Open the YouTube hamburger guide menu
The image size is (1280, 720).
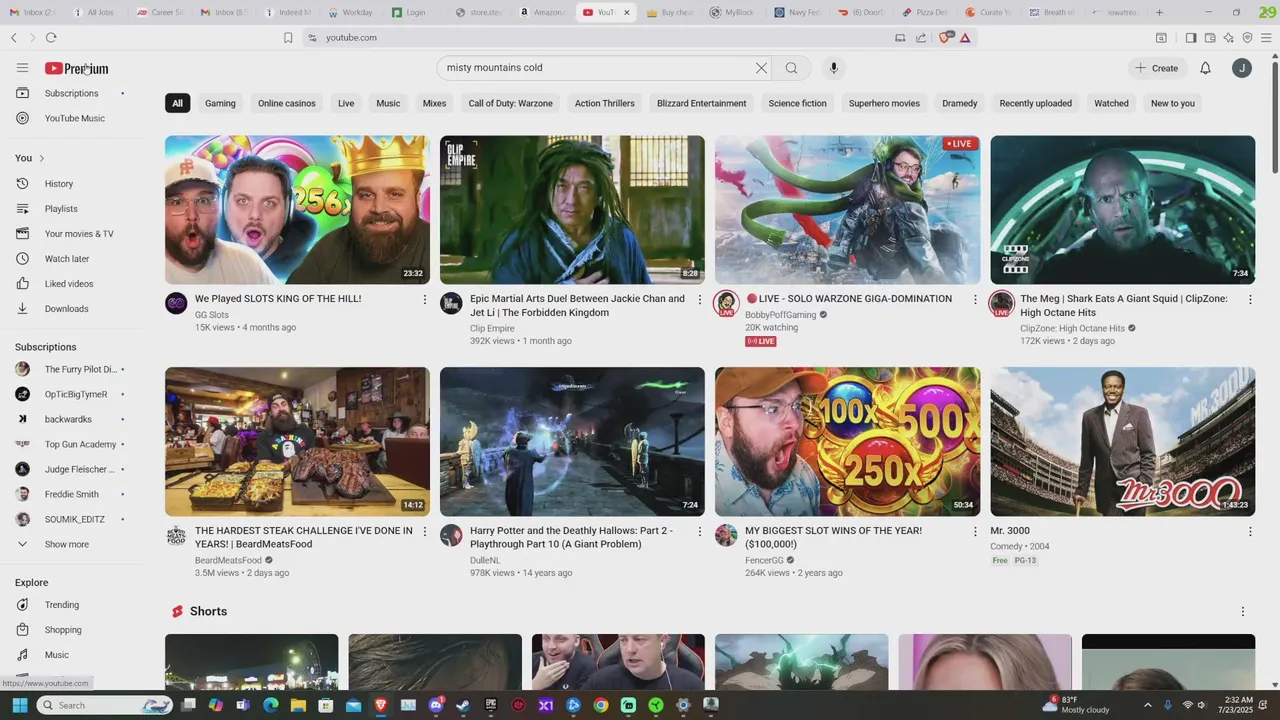tap(22, 68)
